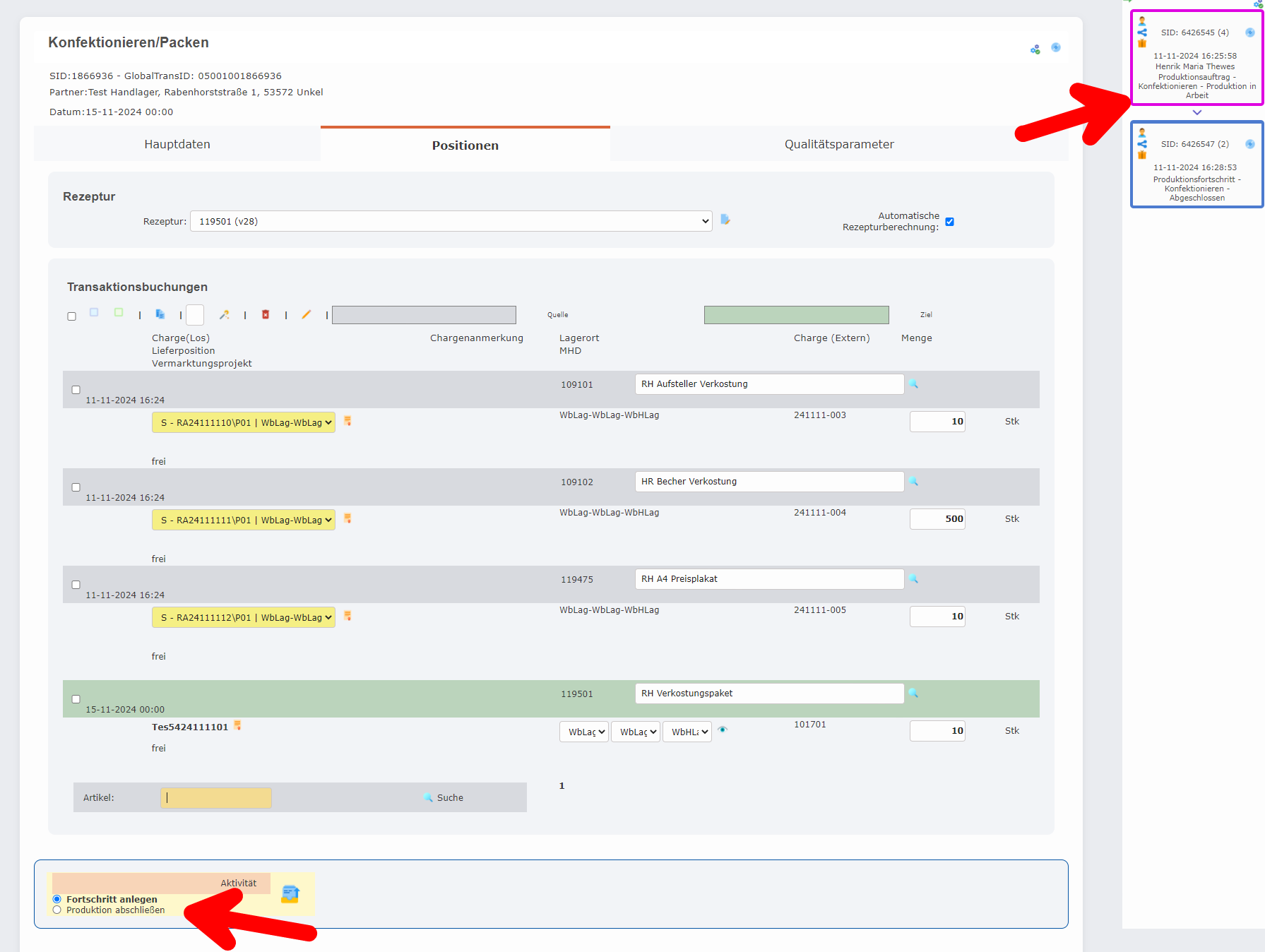Expand chevron below SID 6426545 card
Image resolution: width=1265 pixels, height=952 pixels.
[x=1196, y=112]
